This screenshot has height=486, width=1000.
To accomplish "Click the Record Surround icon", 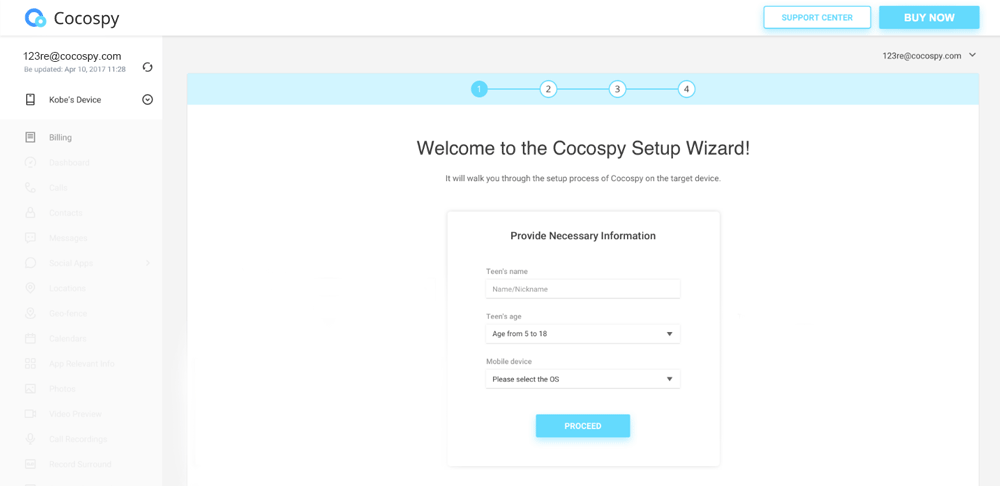I will (30, 464).
